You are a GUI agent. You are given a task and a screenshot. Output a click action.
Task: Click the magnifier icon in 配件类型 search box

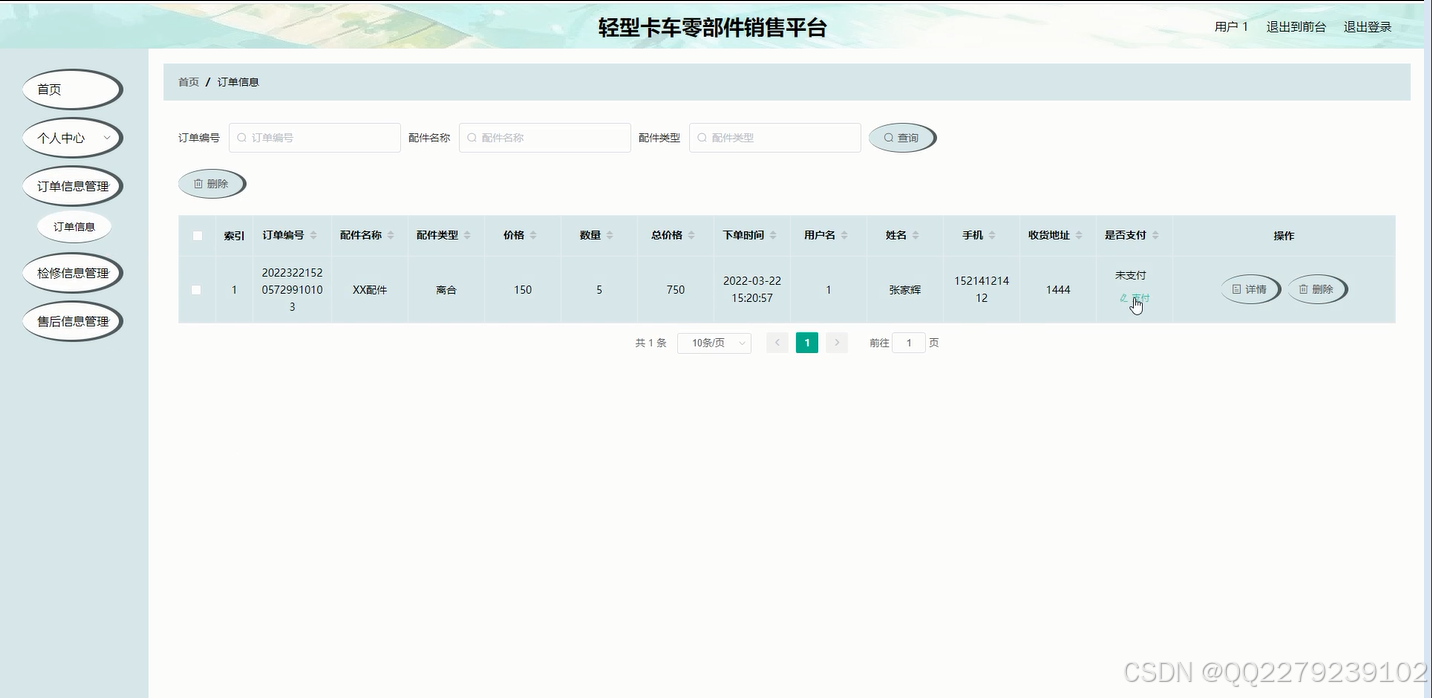coord(702,137)
